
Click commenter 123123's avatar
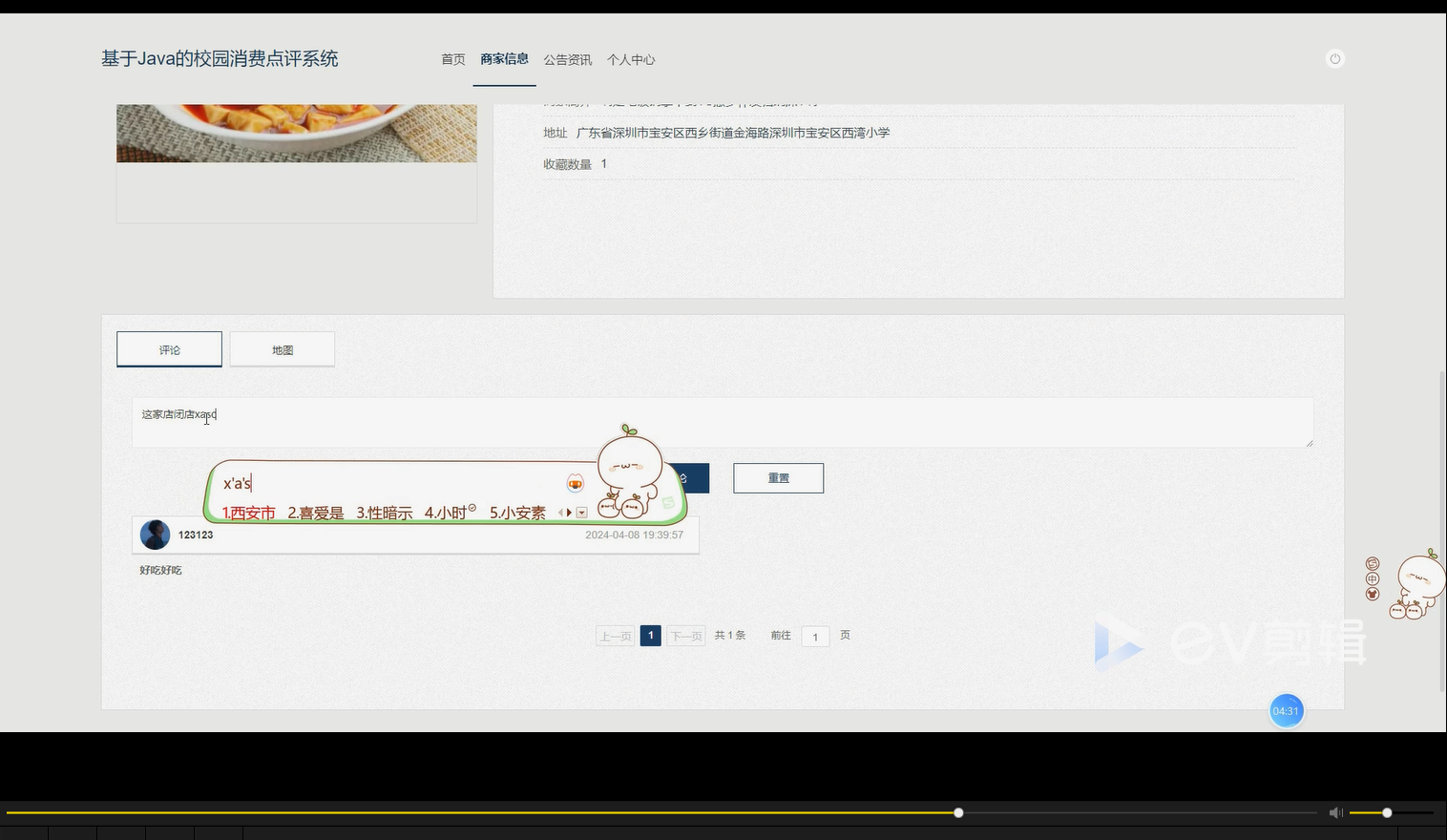coord(155,535)
